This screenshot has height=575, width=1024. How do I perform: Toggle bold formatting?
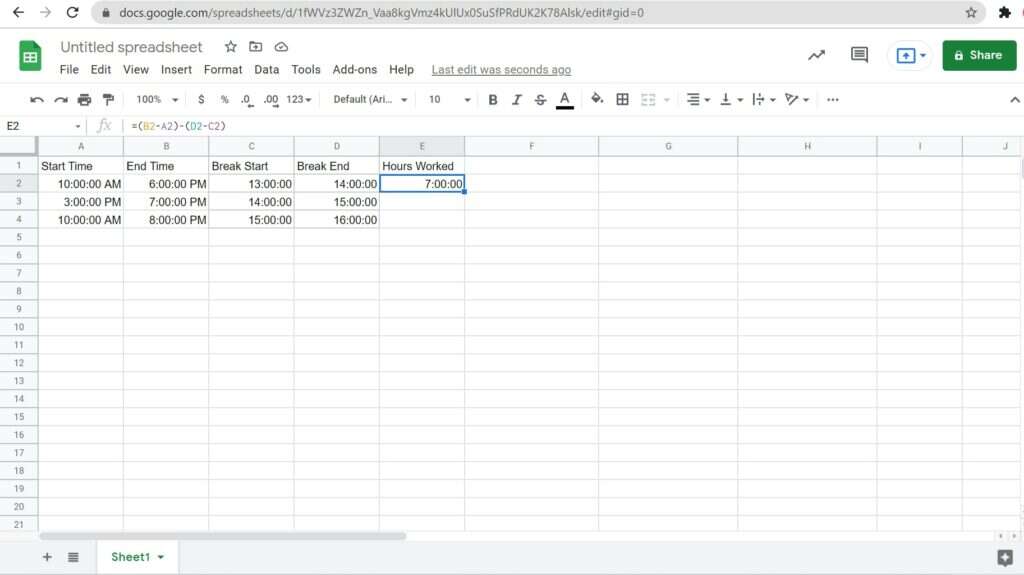point(493,100)
